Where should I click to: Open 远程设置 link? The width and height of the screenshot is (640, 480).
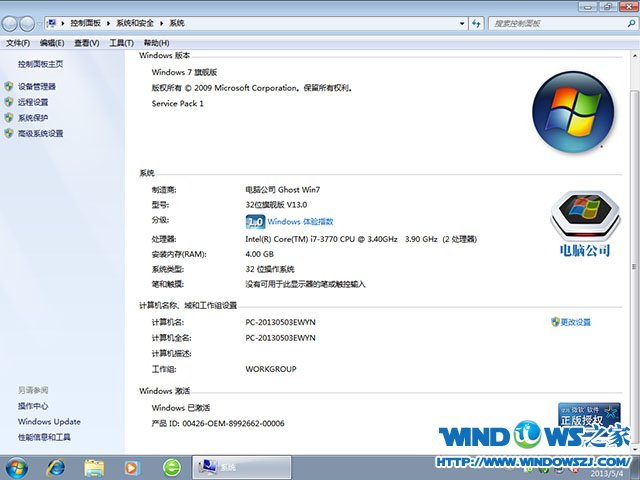coord(33,102)
